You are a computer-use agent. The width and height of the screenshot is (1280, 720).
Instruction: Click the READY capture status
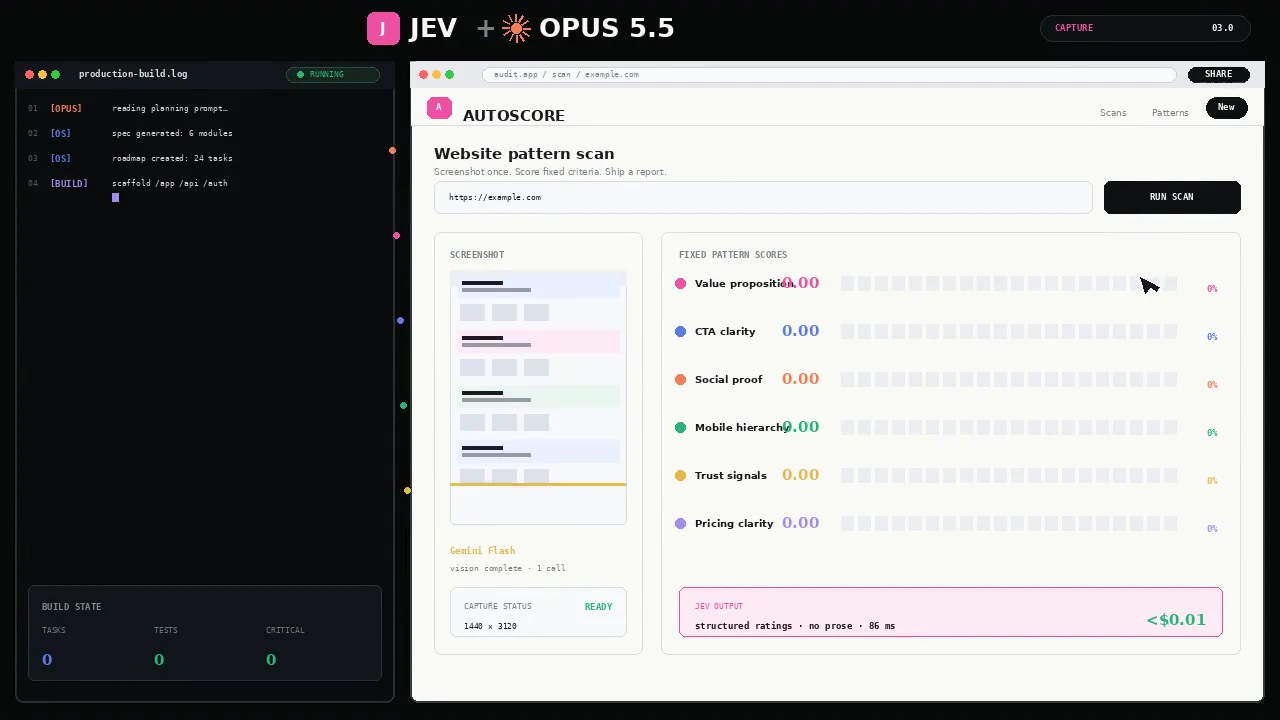(598, 607)
